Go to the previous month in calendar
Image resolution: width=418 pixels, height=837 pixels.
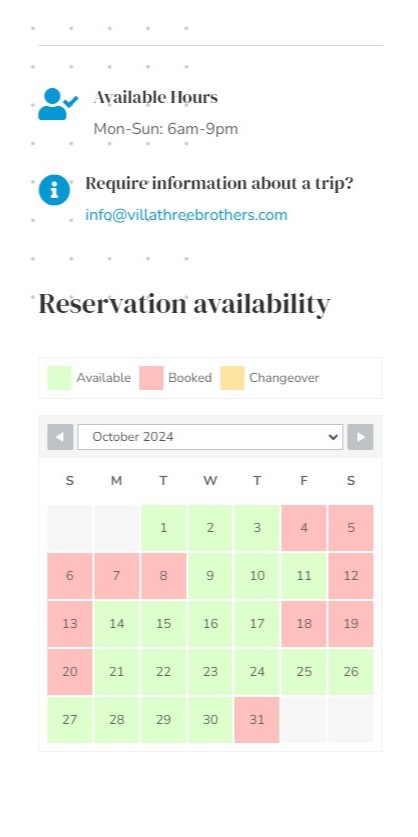click(x=60, y=437)
